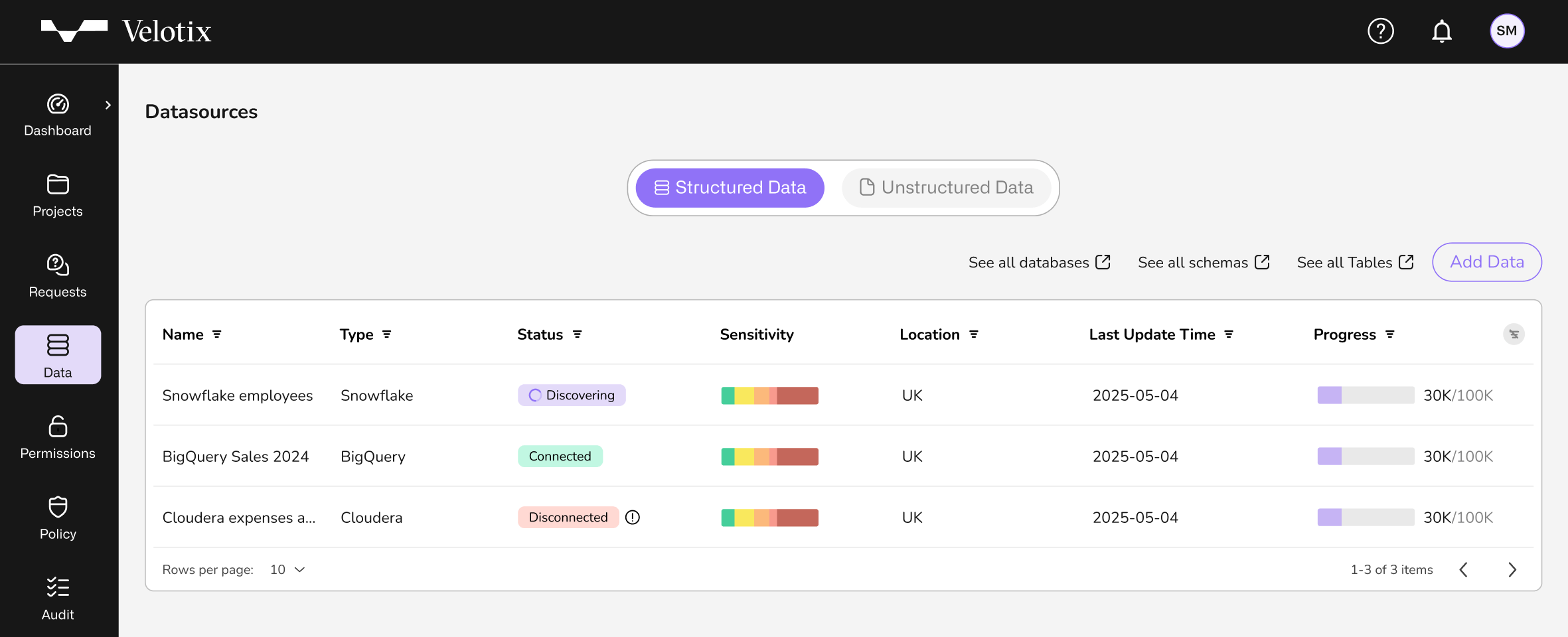The height and width of the screenshot is (637, 1568).
Task: Click the Connected status badge
Action: pyautogui.click(x=560, y=457)
